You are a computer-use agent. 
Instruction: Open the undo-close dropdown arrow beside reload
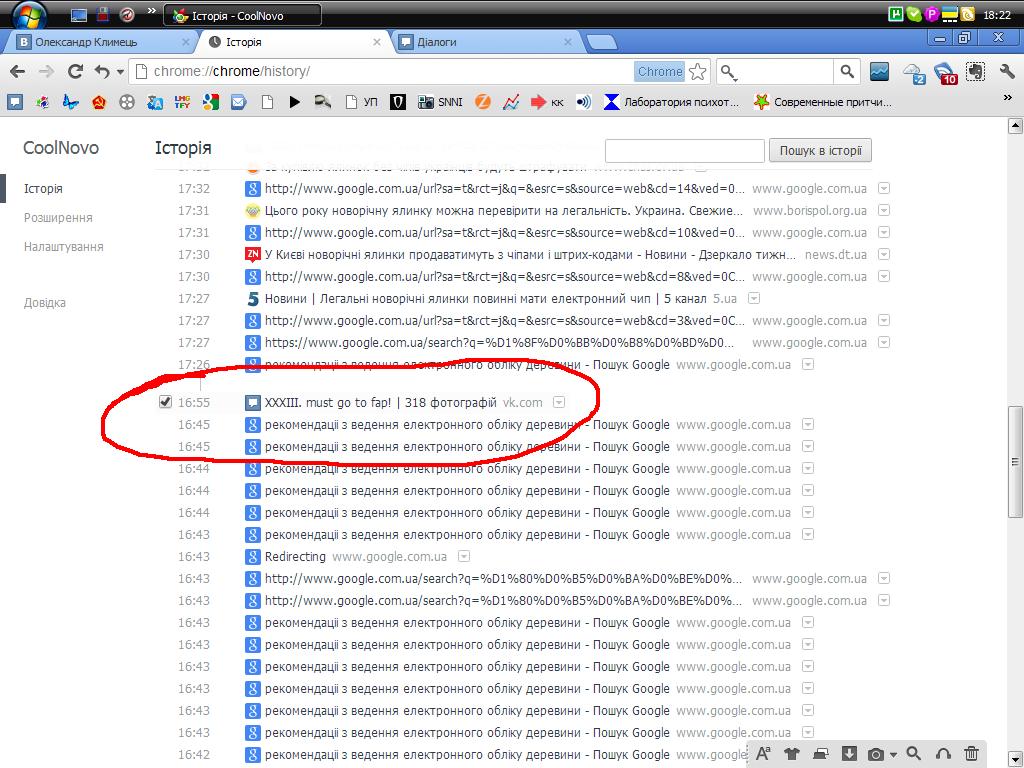click(x=120, y=72)
